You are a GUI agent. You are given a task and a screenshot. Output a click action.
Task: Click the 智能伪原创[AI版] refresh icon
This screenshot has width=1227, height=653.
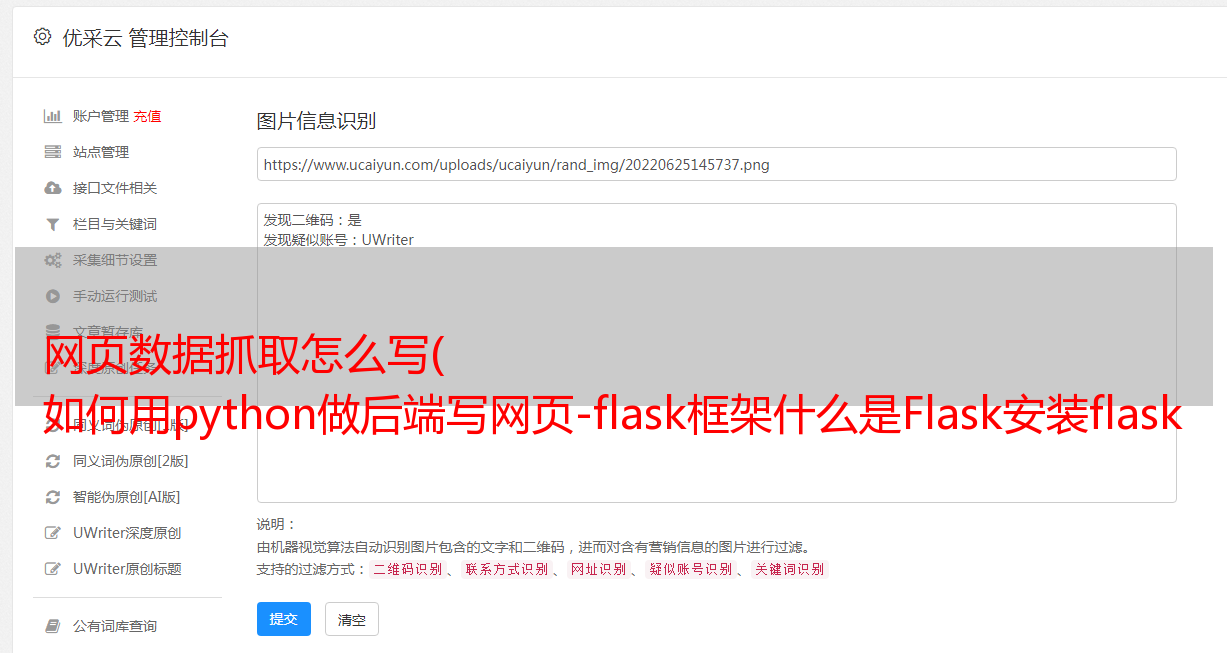pyautogui.click(x=53, y=497)
